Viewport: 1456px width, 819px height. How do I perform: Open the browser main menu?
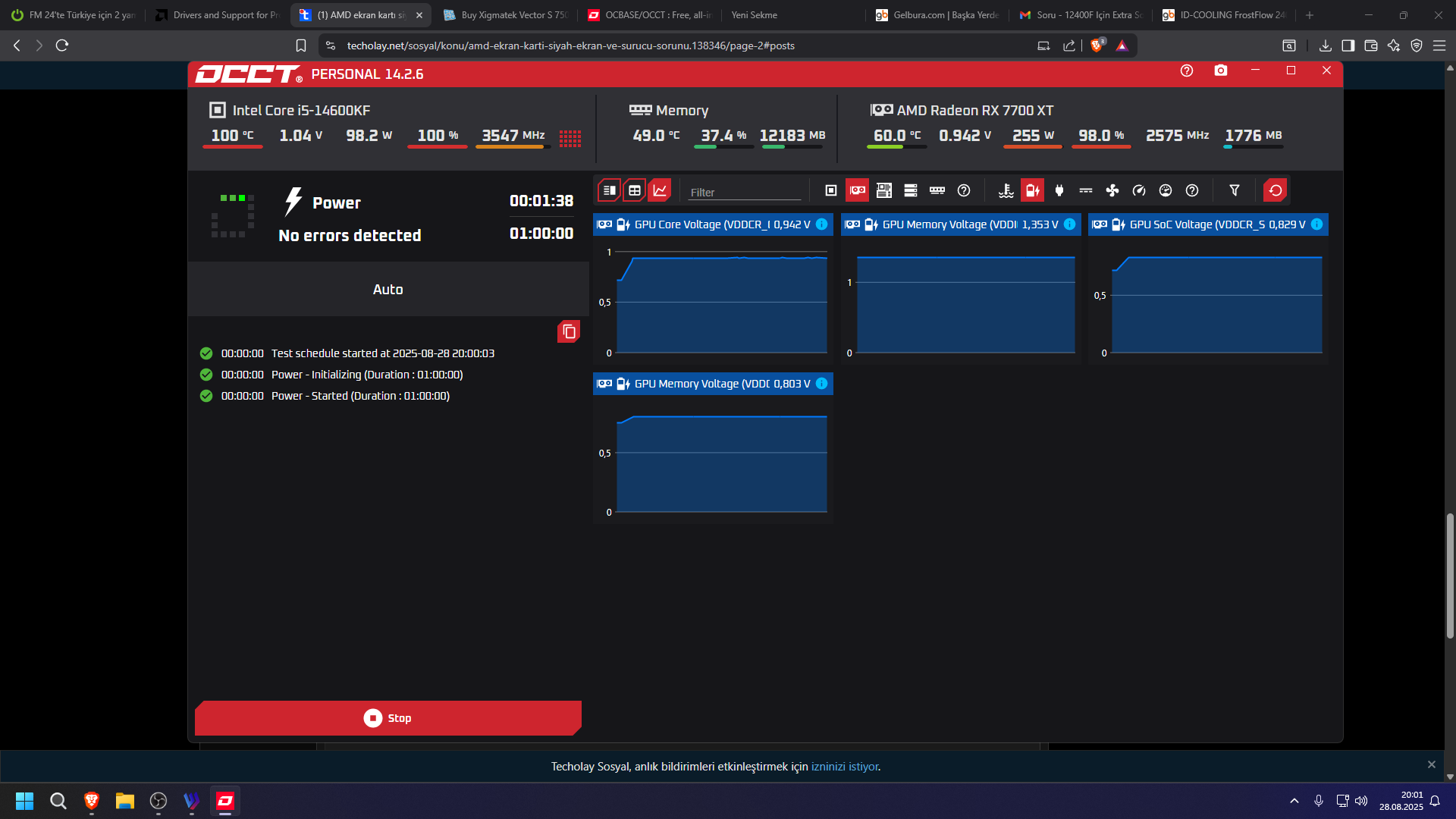tap(1439, 45)
